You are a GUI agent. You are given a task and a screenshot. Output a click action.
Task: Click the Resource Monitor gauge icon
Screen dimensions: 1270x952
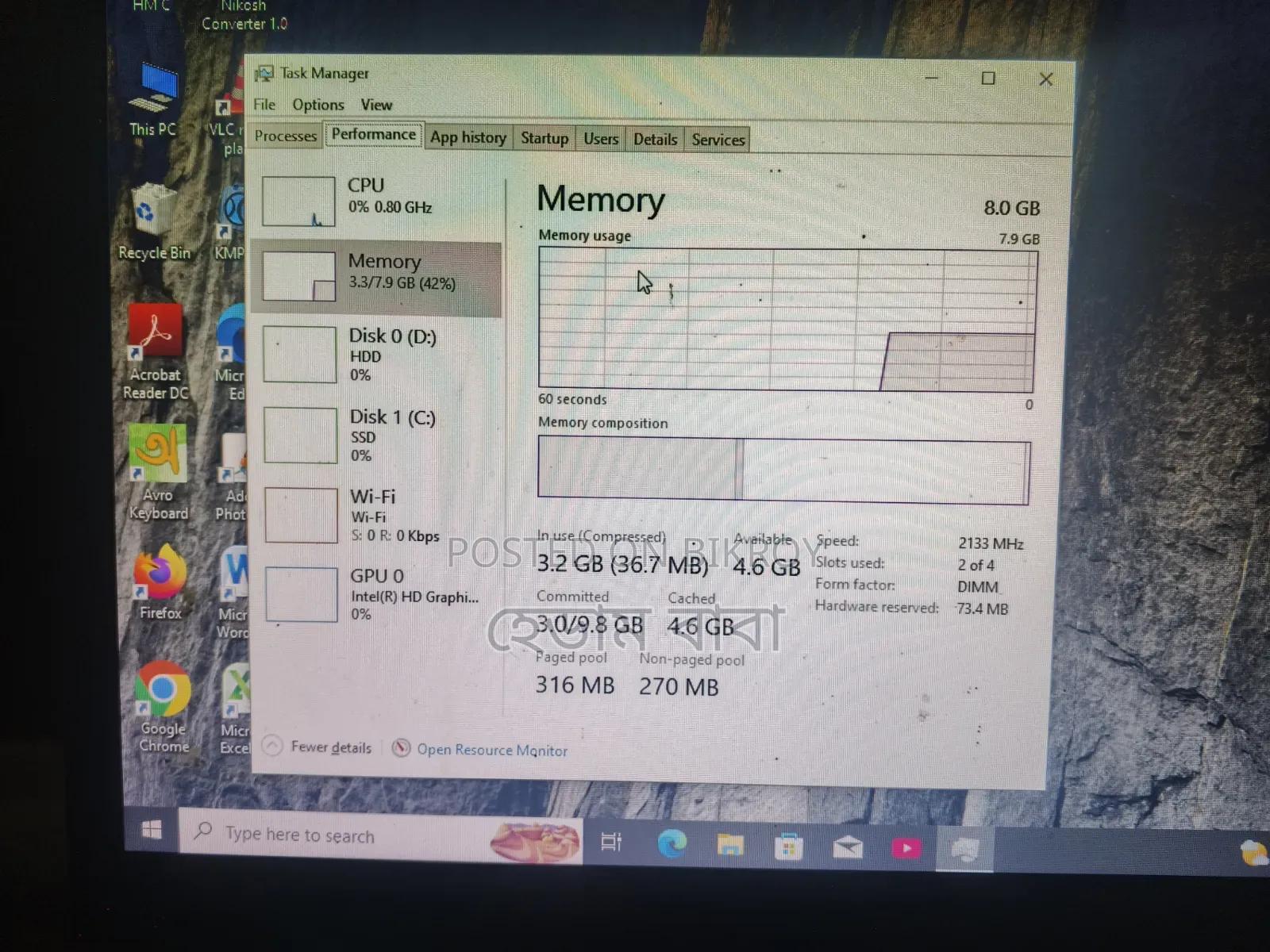click(402, 747)
